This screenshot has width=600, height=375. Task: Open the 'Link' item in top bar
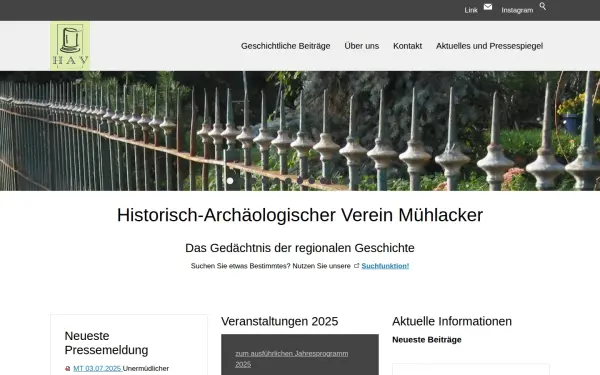[471, 10]
